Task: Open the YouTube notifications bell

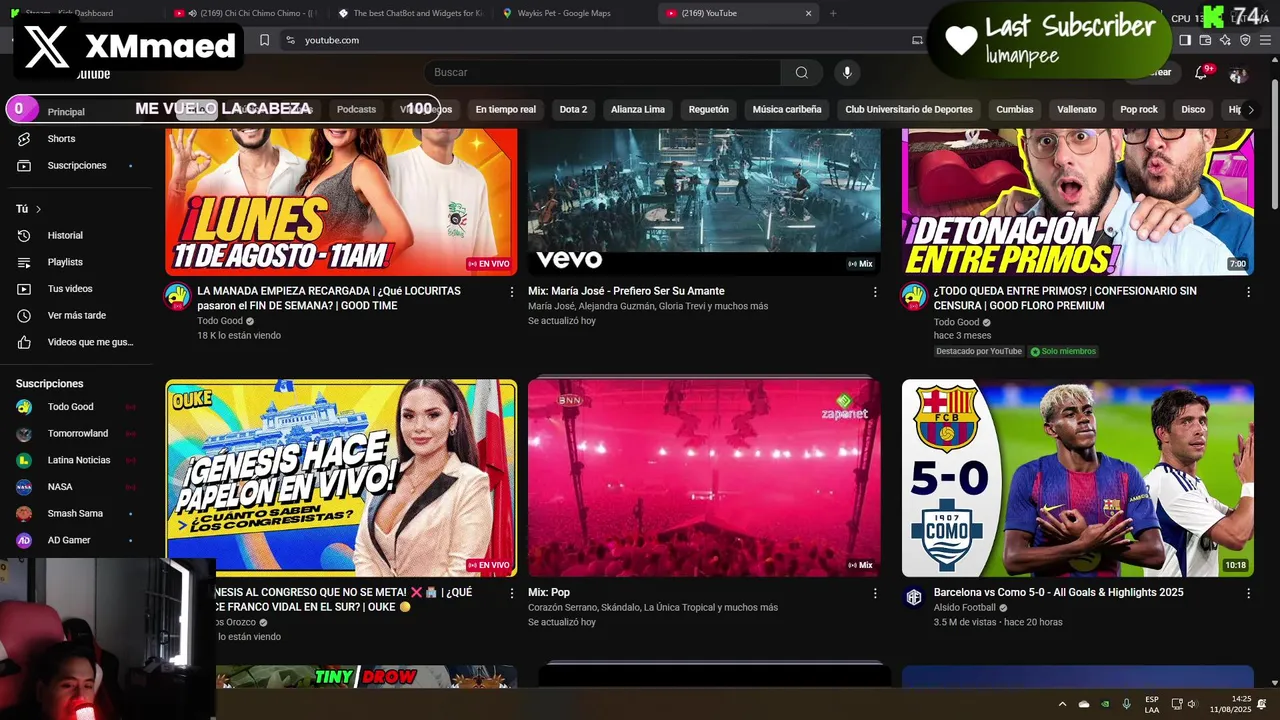Action: 1202,73
